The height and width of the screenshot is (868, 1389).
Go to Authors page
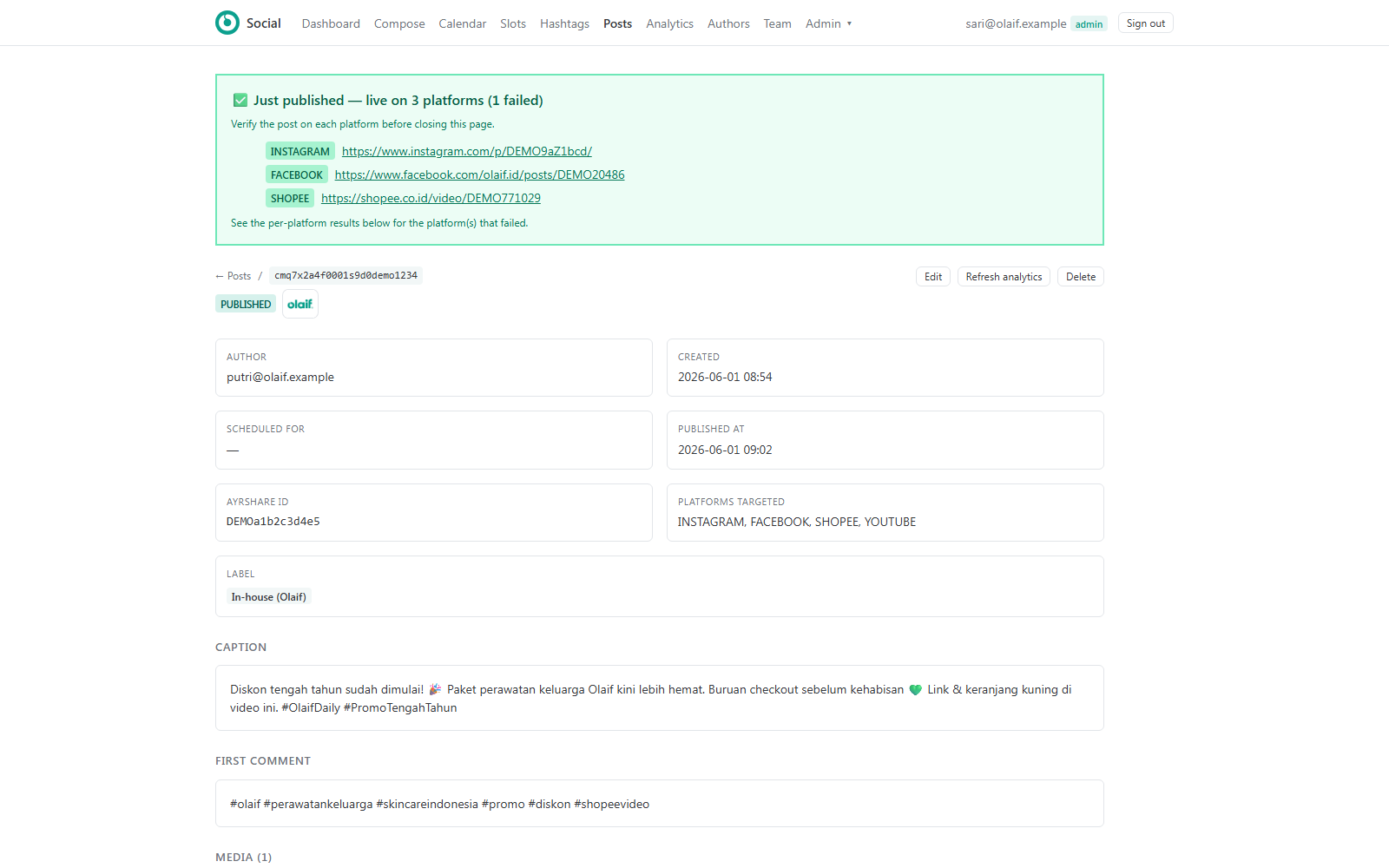(728, 23)
